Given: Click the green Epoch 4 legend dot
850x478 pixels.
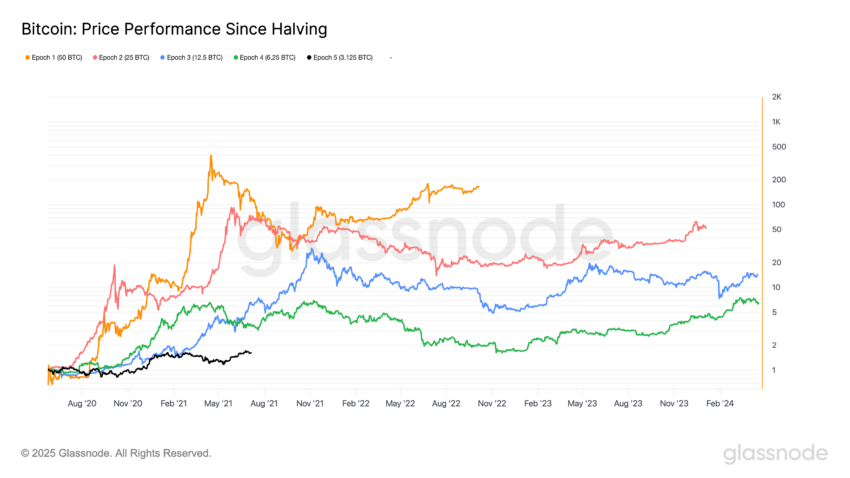Looking at the screenshot, I should pos(234,58).
